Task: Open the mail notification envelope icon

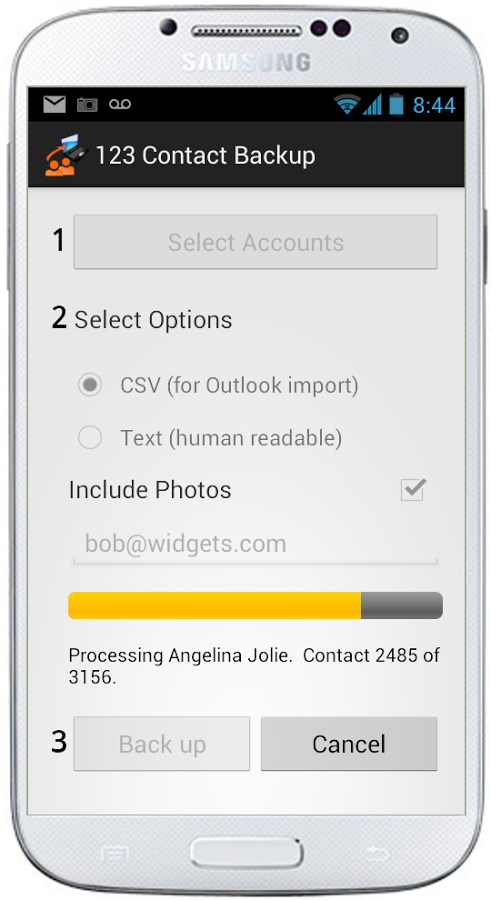Action: (55, 104)
